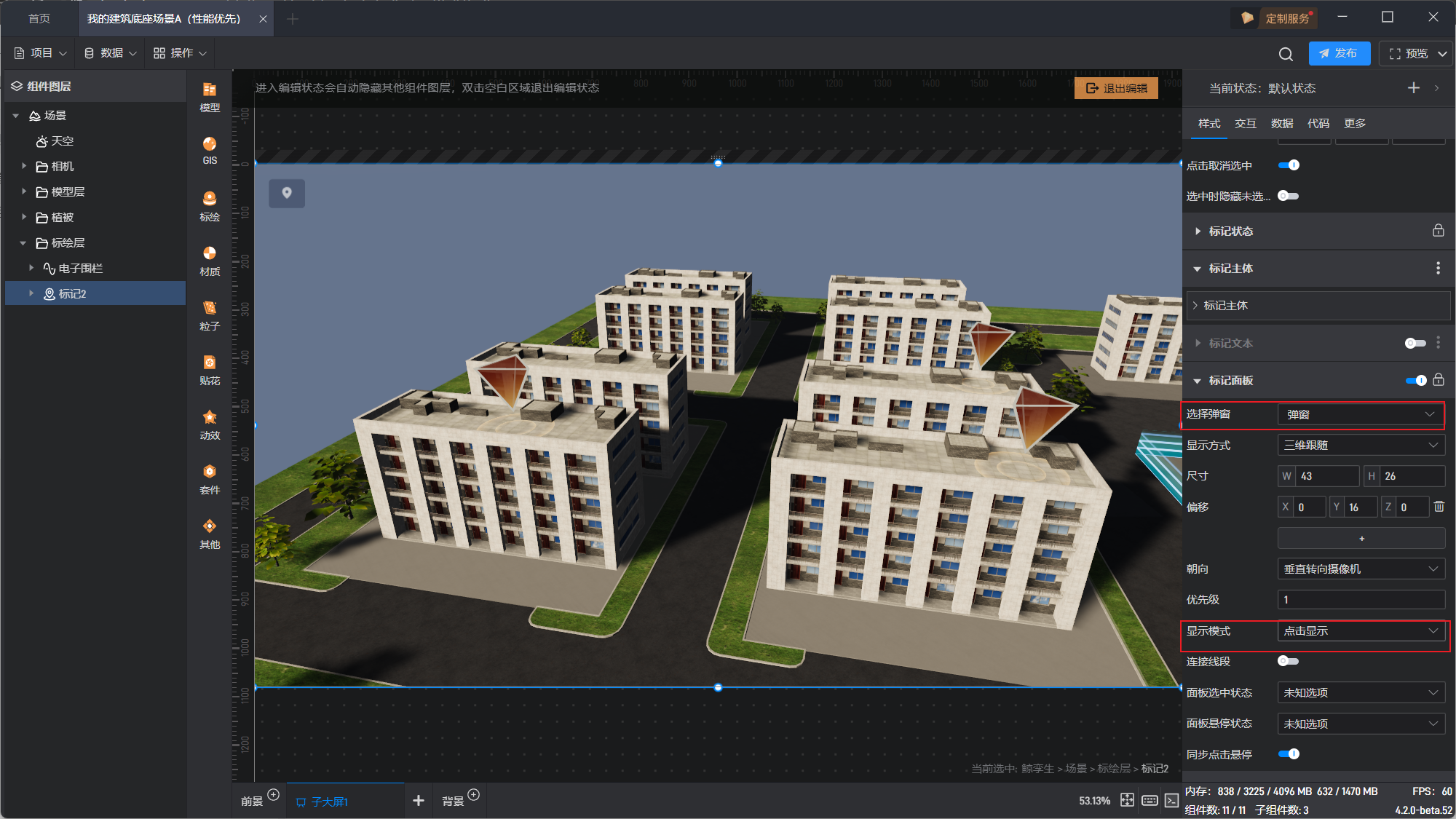The image size is (1456, 819).
Task: Select the 电子围栏 layer in tree
Action: pos(80,269)
